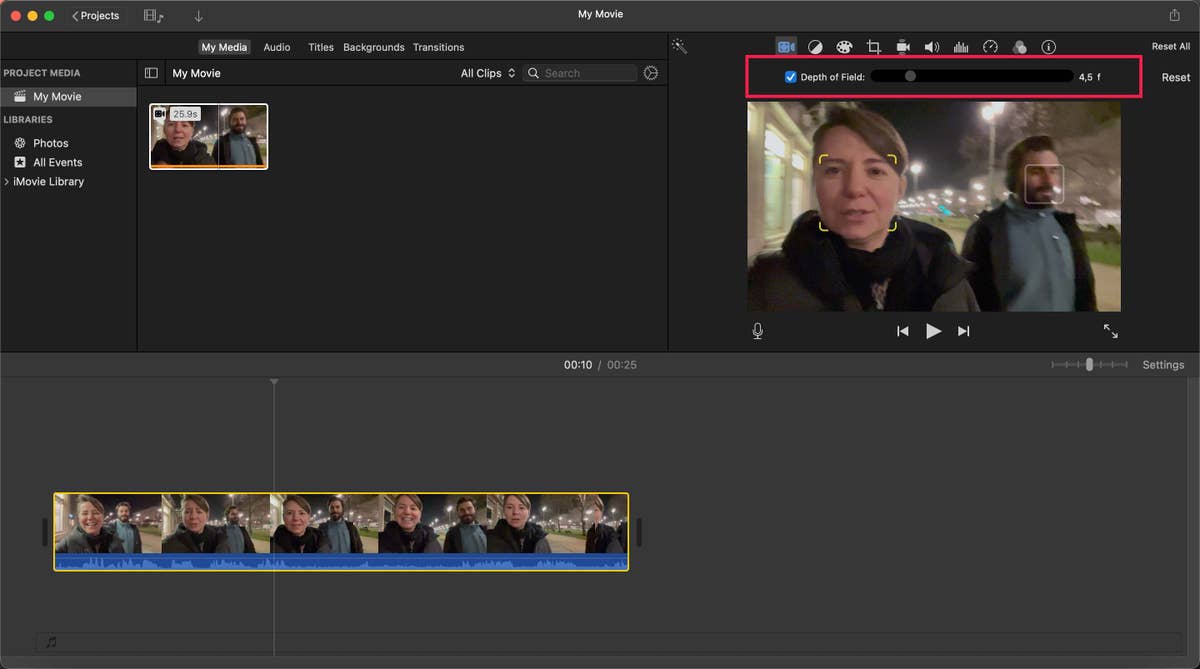This screenshot has width=1200, height=669.
Task: Switch to the Transitions tab
Action: click(x=438, y=47)
